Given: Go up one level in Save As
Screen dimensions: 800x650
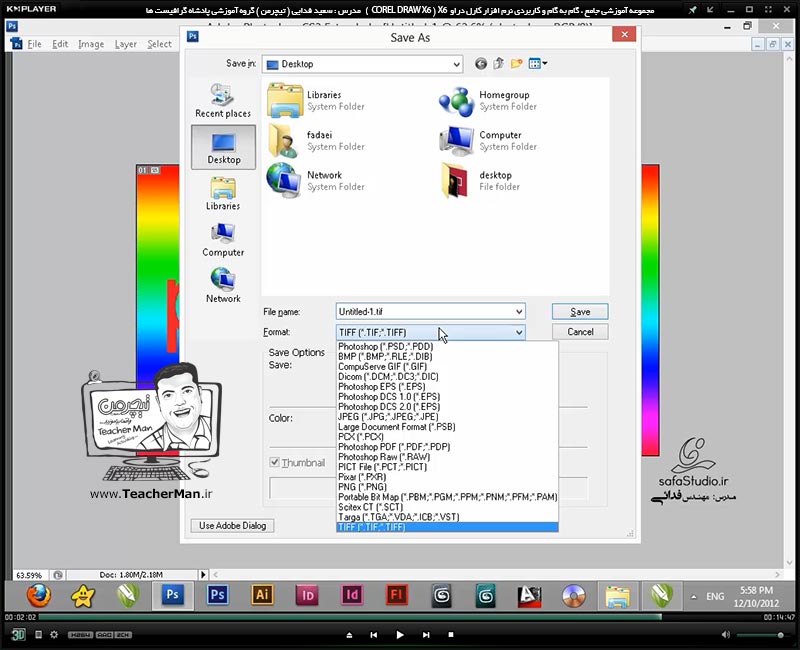Looking at the screenshot, I should coord(498,64).
